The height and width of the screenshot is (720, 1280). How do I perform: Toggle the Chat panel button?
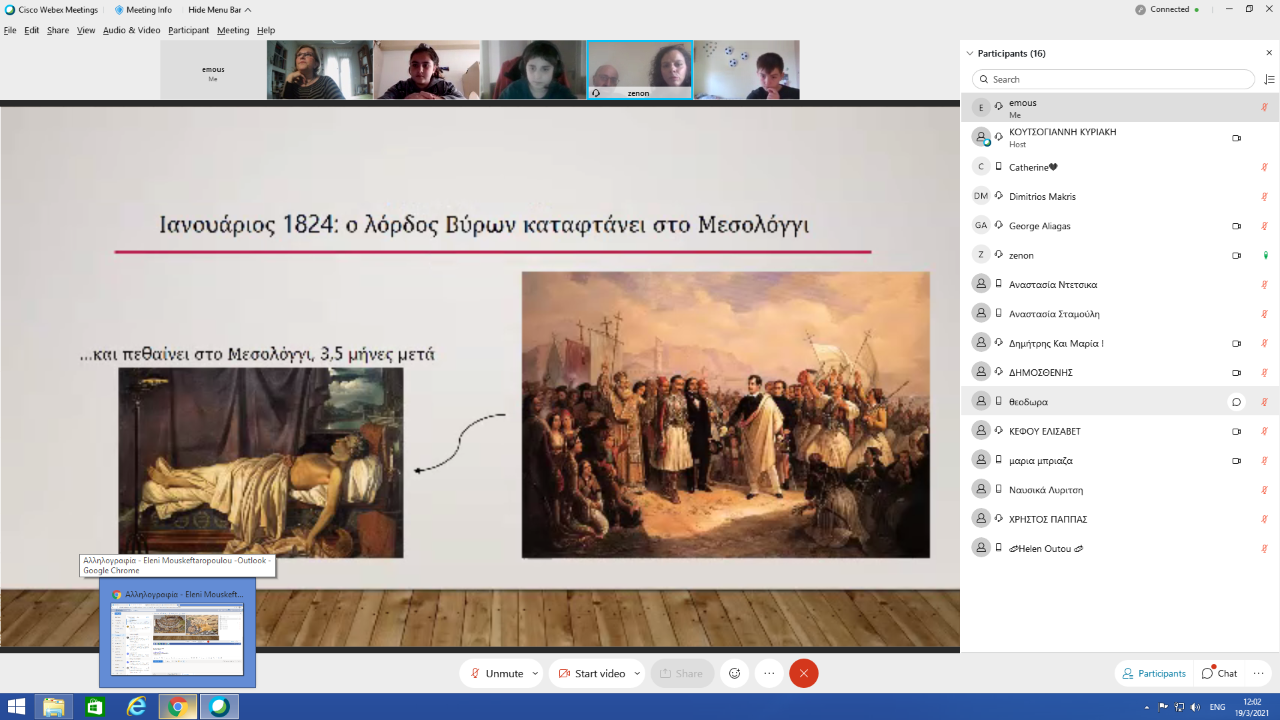pos(1219,673)
